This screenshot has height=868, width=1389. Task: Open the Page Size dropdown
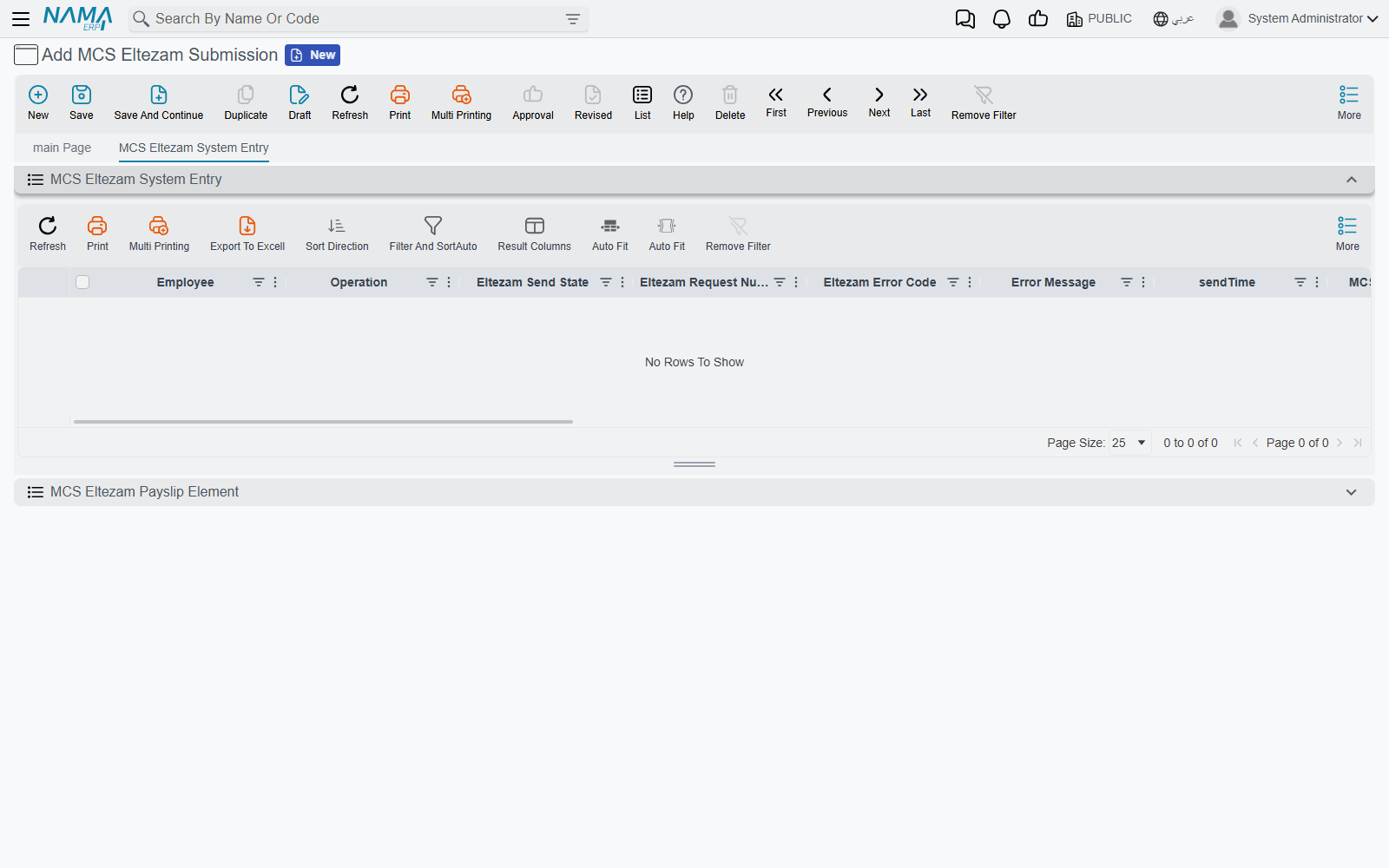(x=1129, y=443)
